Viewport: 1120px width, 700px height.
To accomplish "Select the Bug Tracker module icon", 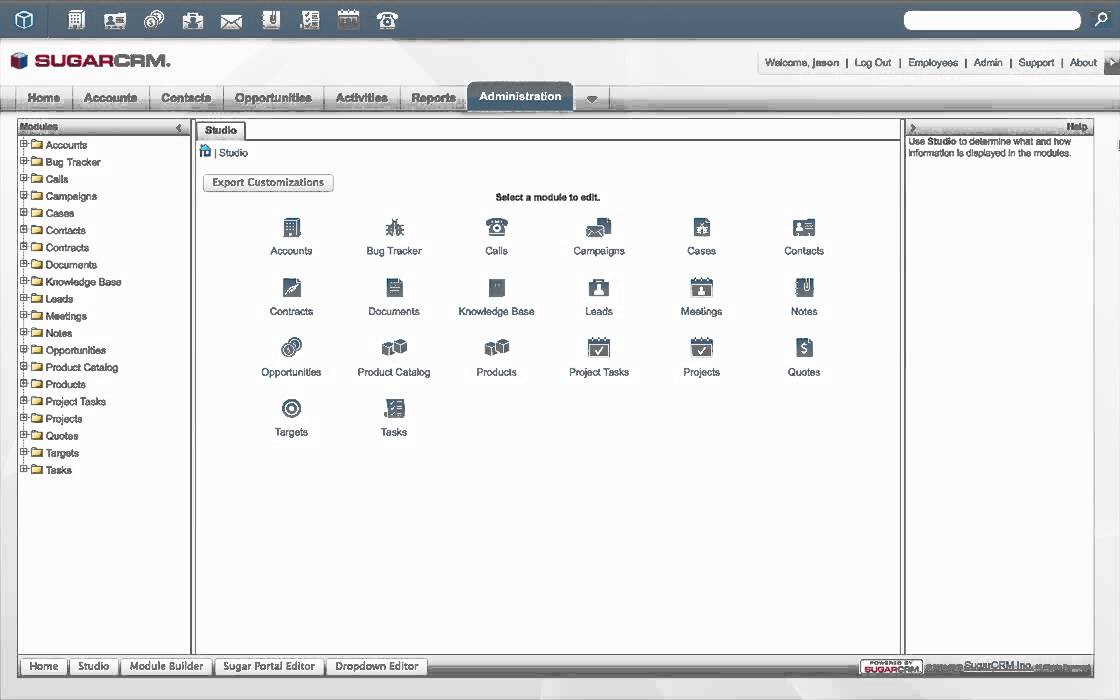I will (394, 228).
